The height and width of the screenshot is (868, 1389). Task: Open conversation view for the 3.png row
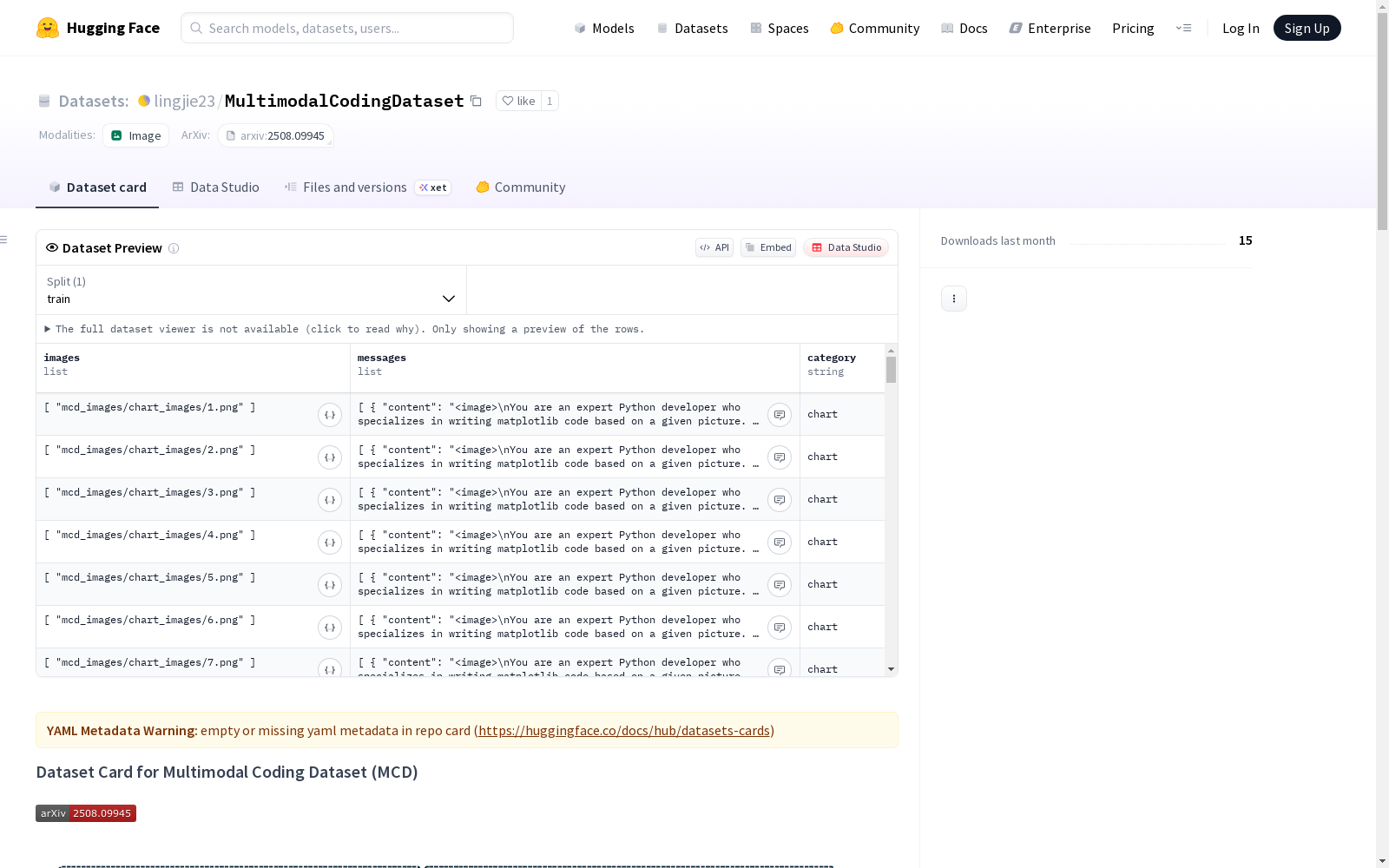point(780,500)
